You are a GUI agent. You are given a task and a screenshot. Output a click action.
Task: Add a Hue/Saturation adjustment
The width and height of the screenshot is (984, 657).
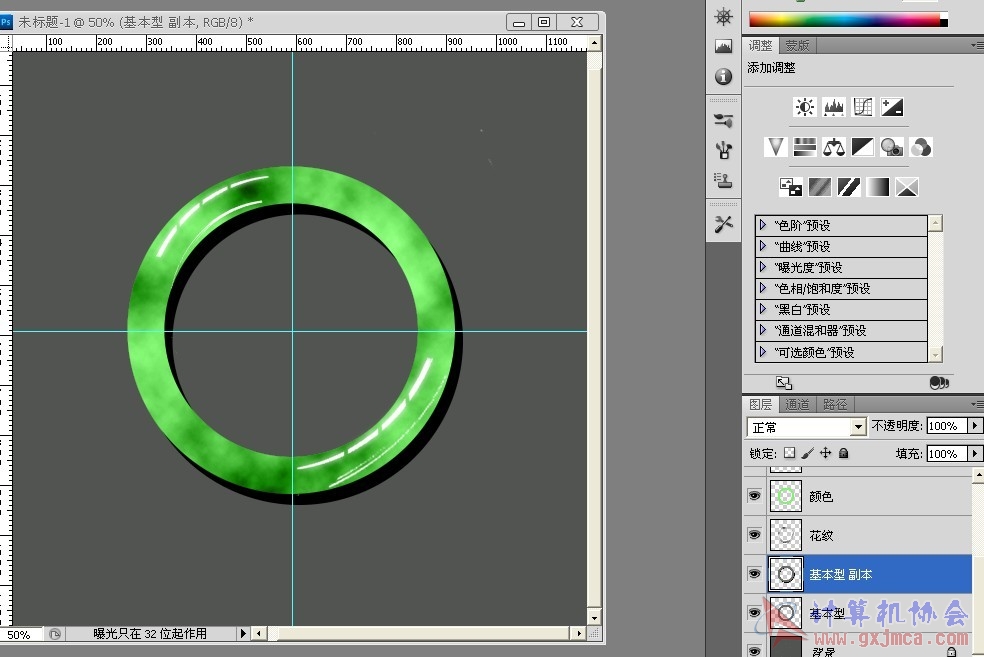(805, 147)
